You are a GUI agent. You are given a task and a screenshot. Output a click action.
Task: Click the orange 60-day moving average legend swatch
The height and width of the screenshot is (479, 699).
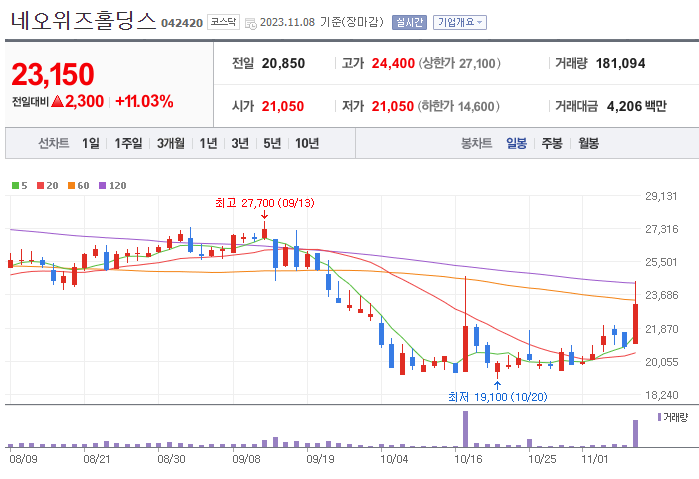pos(71,186)
